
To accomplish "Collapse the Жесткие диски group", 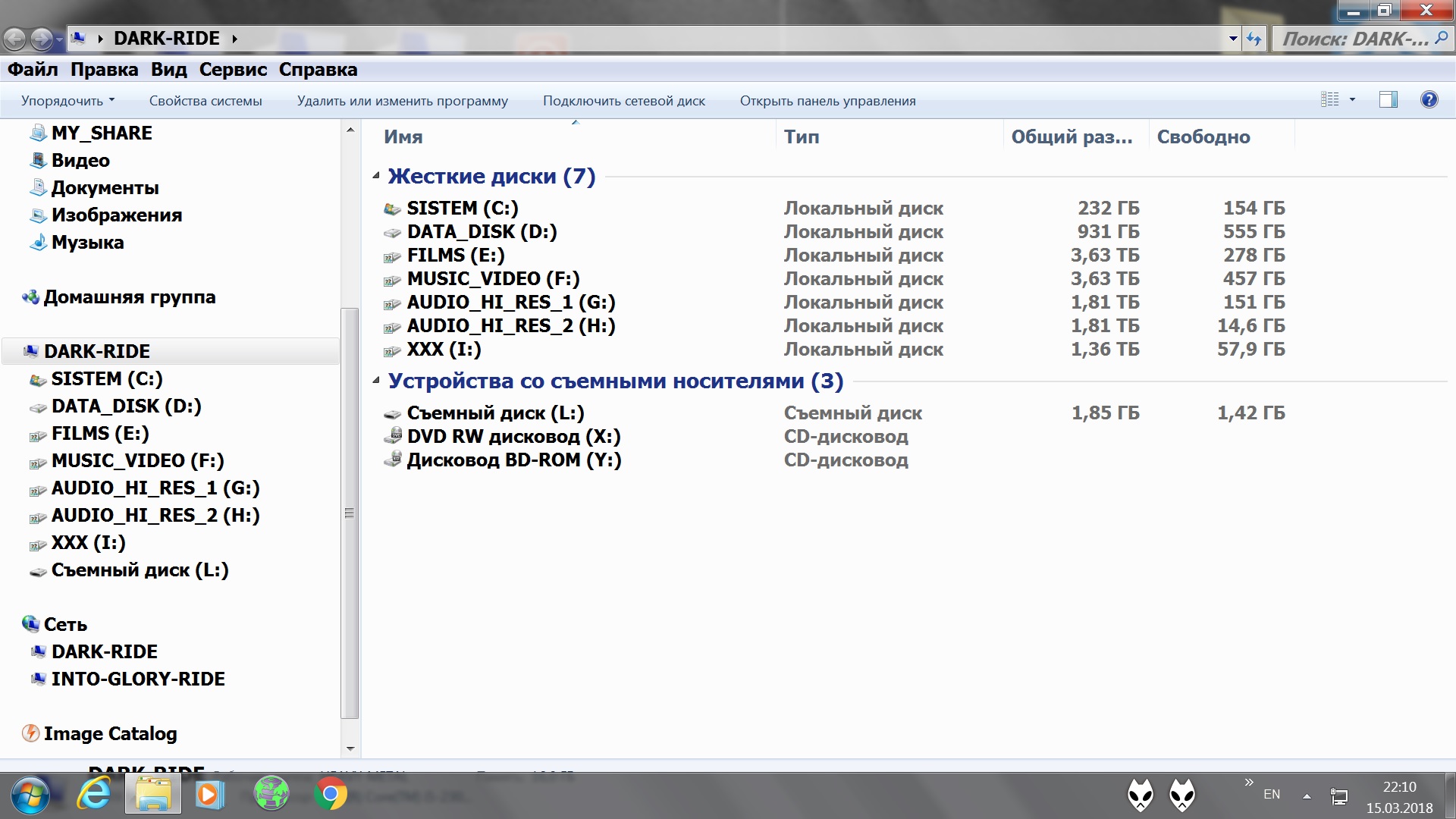I will tap(376, 176).
